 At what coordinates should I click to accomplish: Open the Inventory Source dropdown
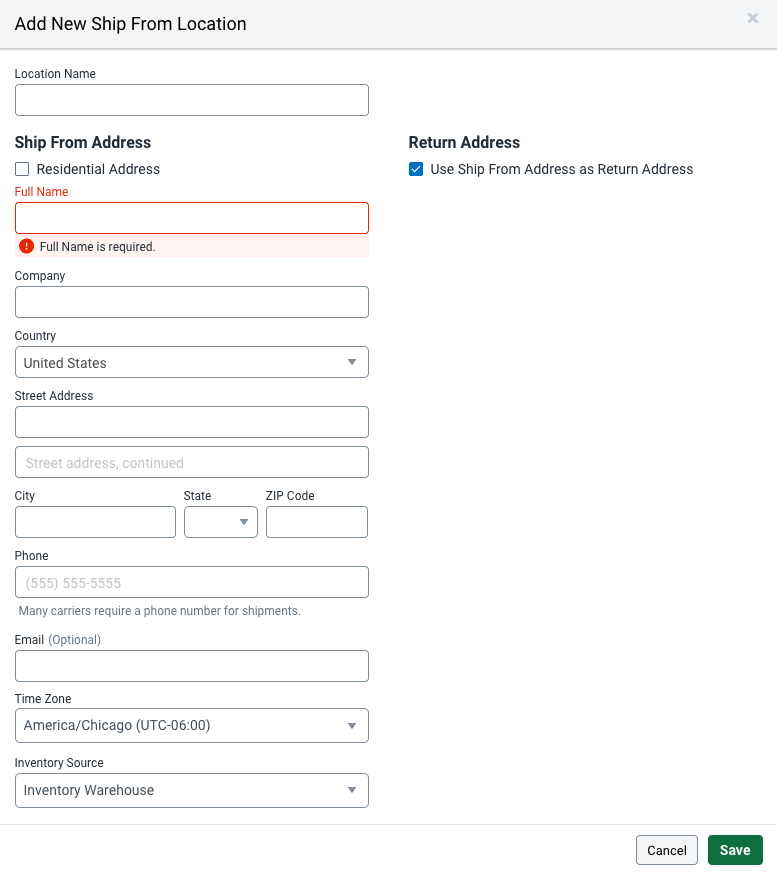pyautogui.click(x=191, y=790)
